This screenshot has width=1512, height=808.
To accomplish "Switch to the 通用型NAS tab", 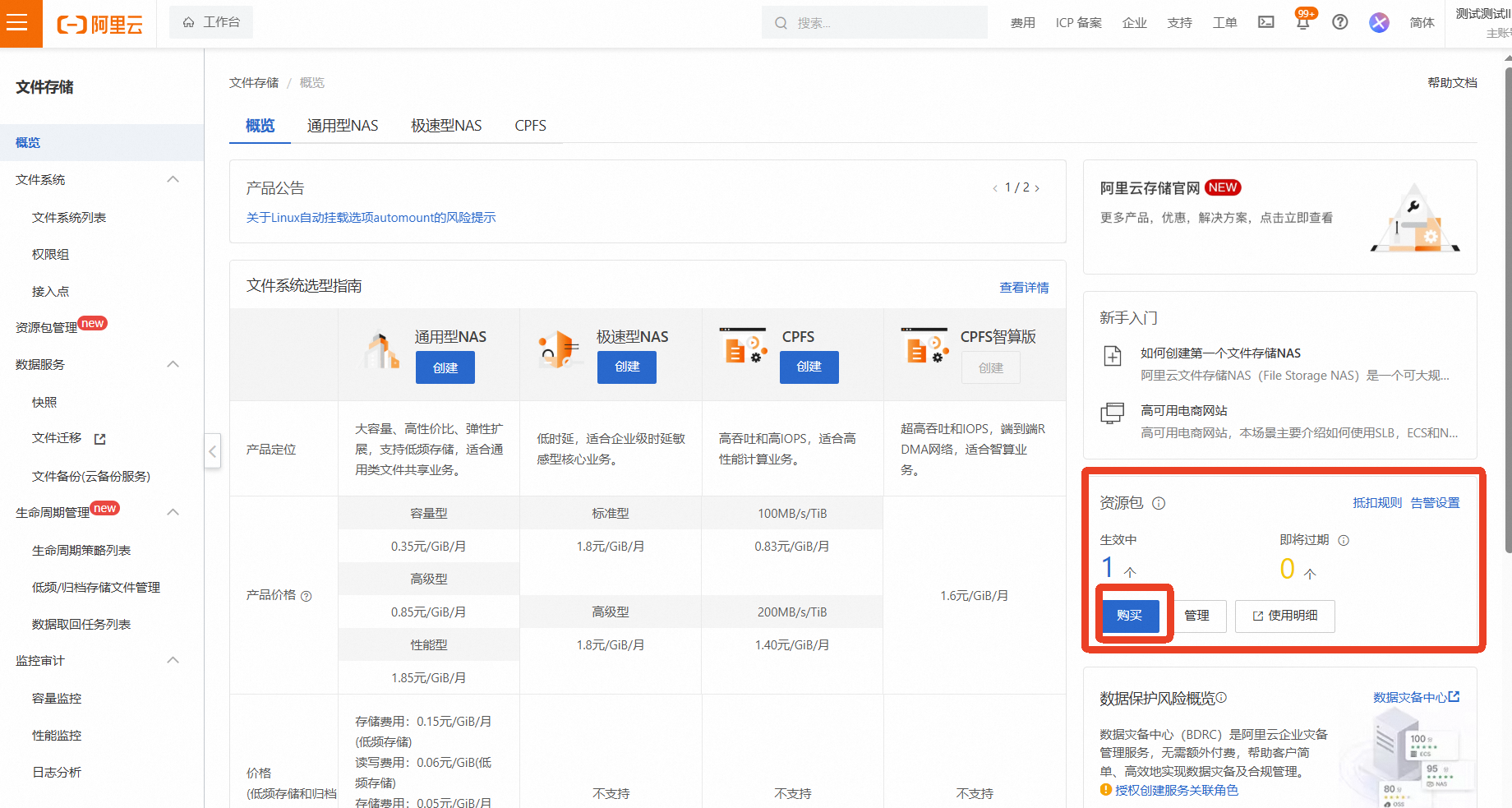I will click(343, 126).
